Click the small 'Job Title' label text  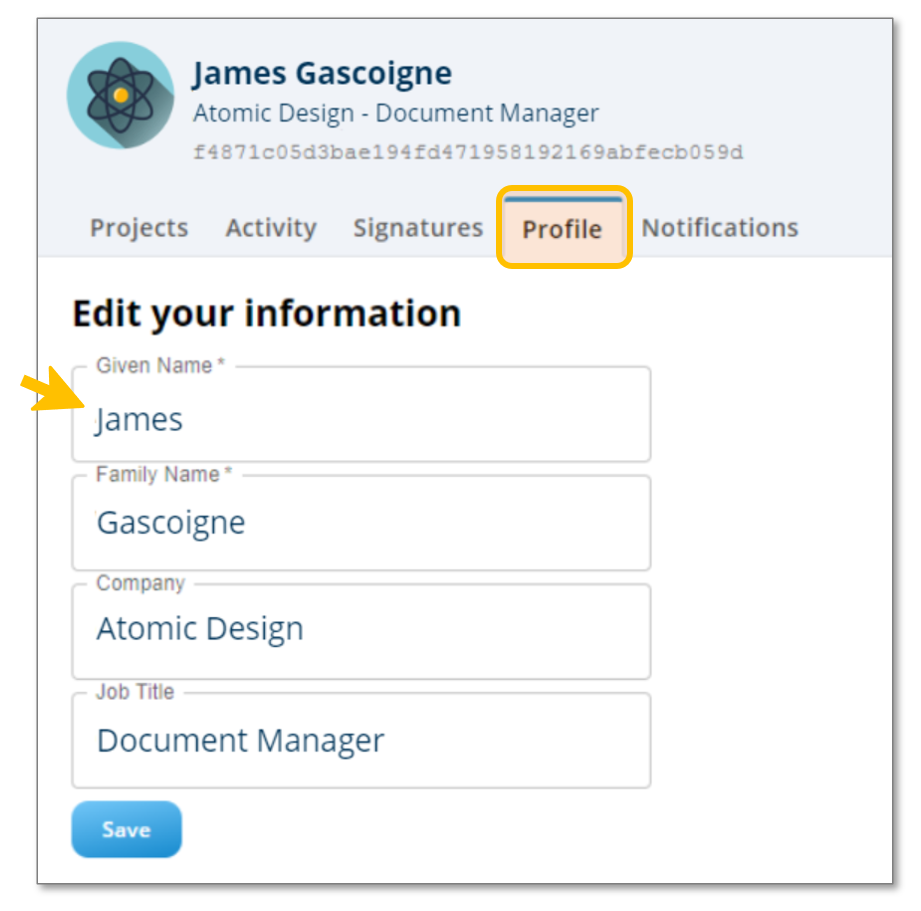[x=135, y=692]
